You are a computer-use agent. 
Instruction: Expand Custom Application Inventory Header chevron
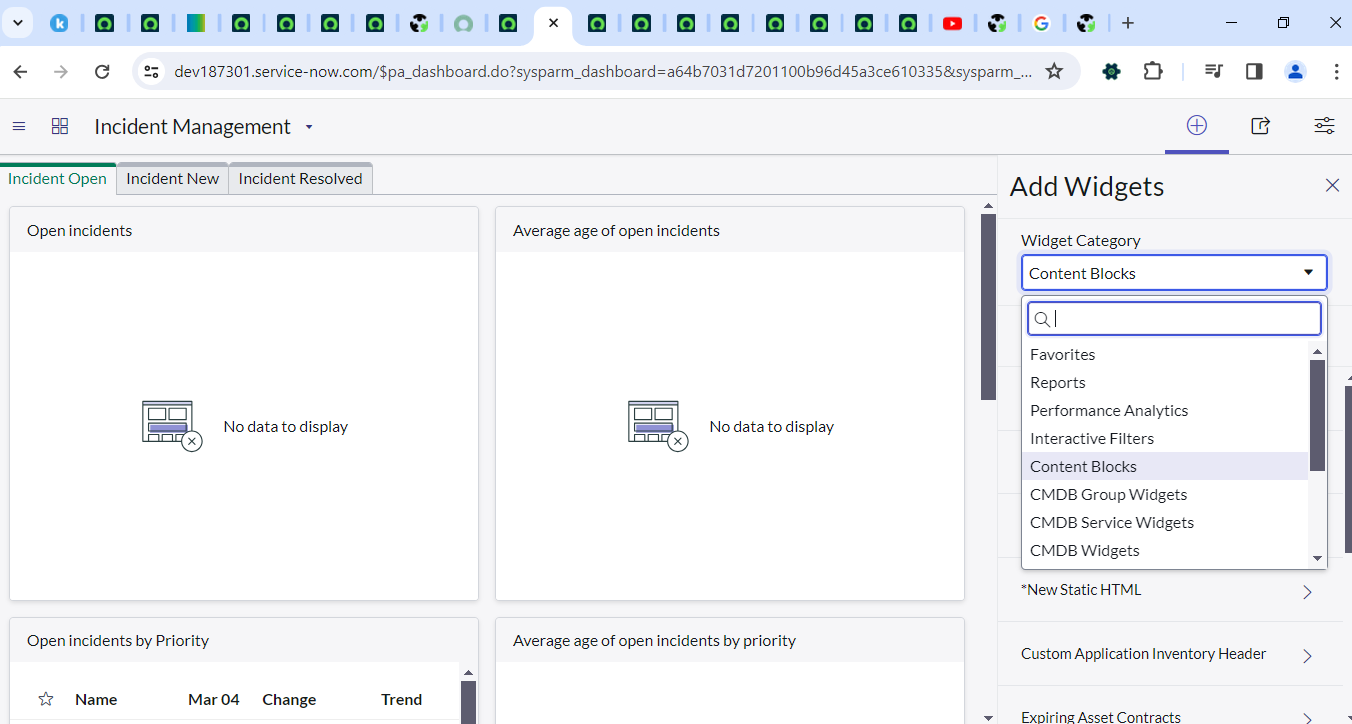tap(1307, 656)
